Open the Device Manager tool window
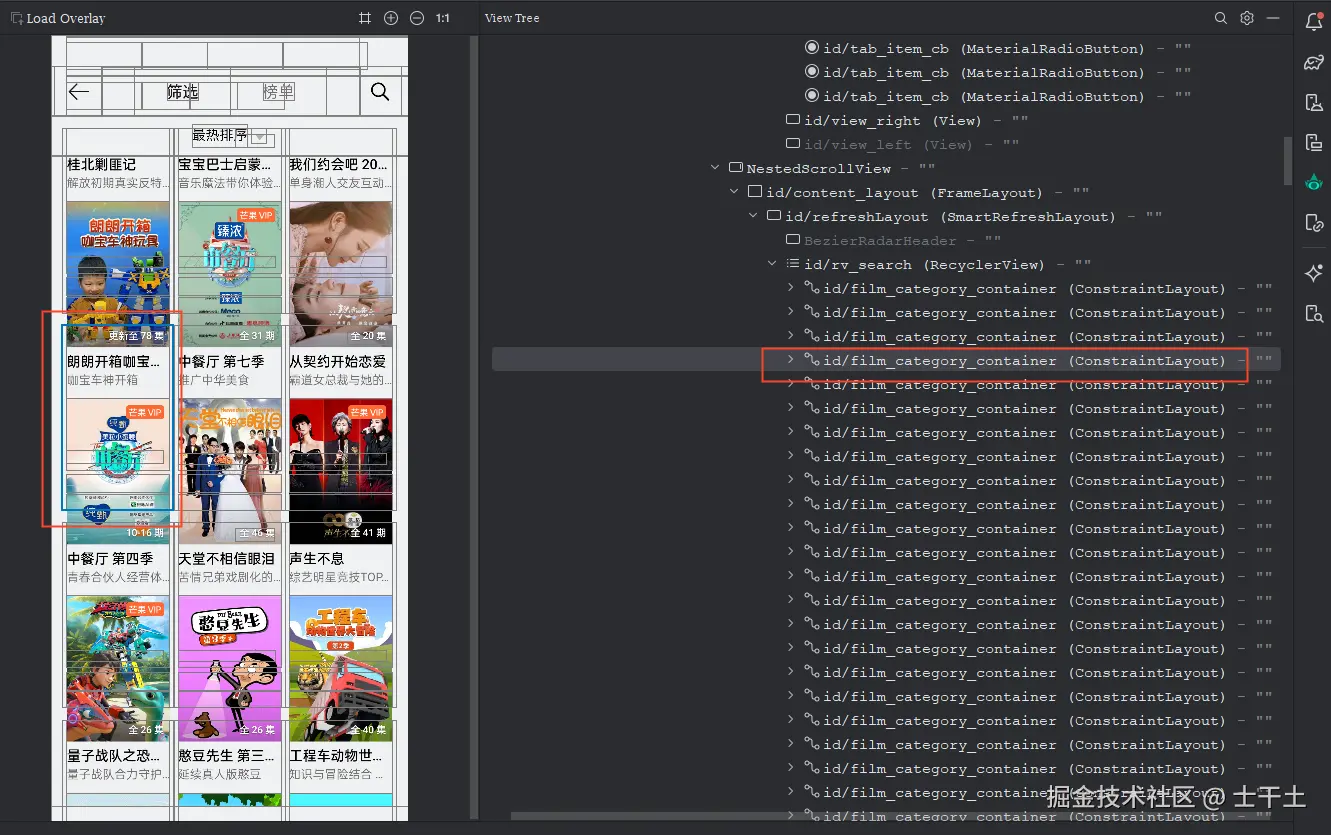 click(x=1314, y=103)
